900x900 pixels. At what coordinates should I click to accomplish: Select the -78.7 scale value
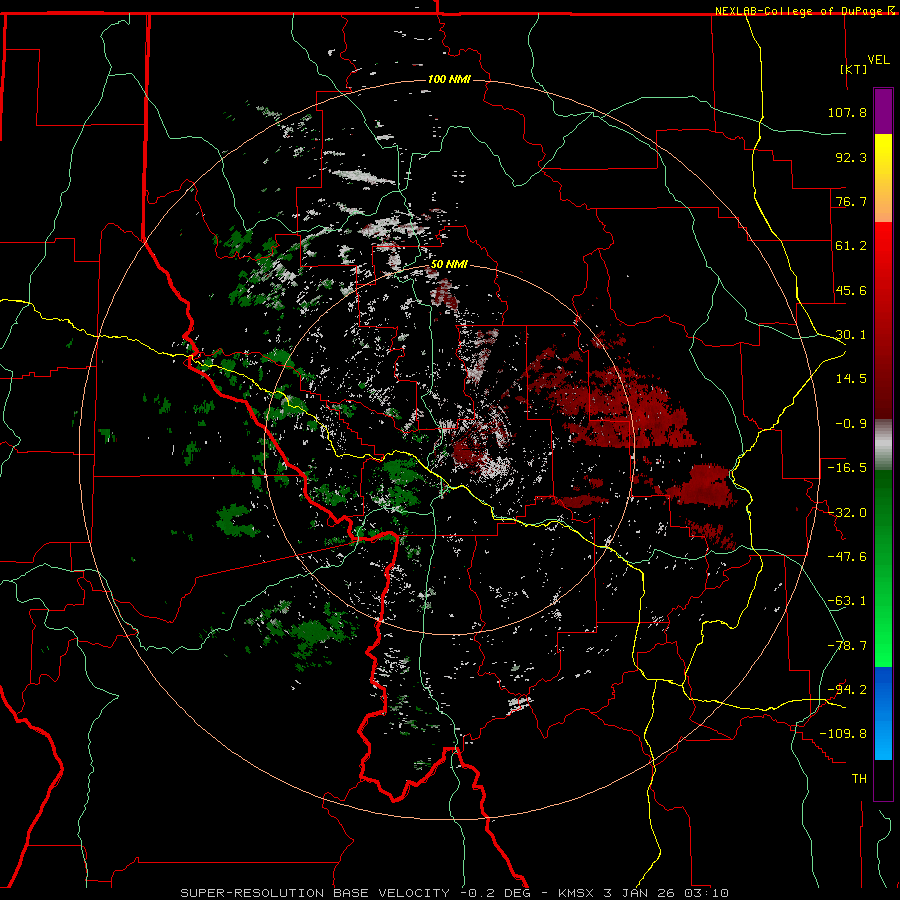click(x=847, y=646)
